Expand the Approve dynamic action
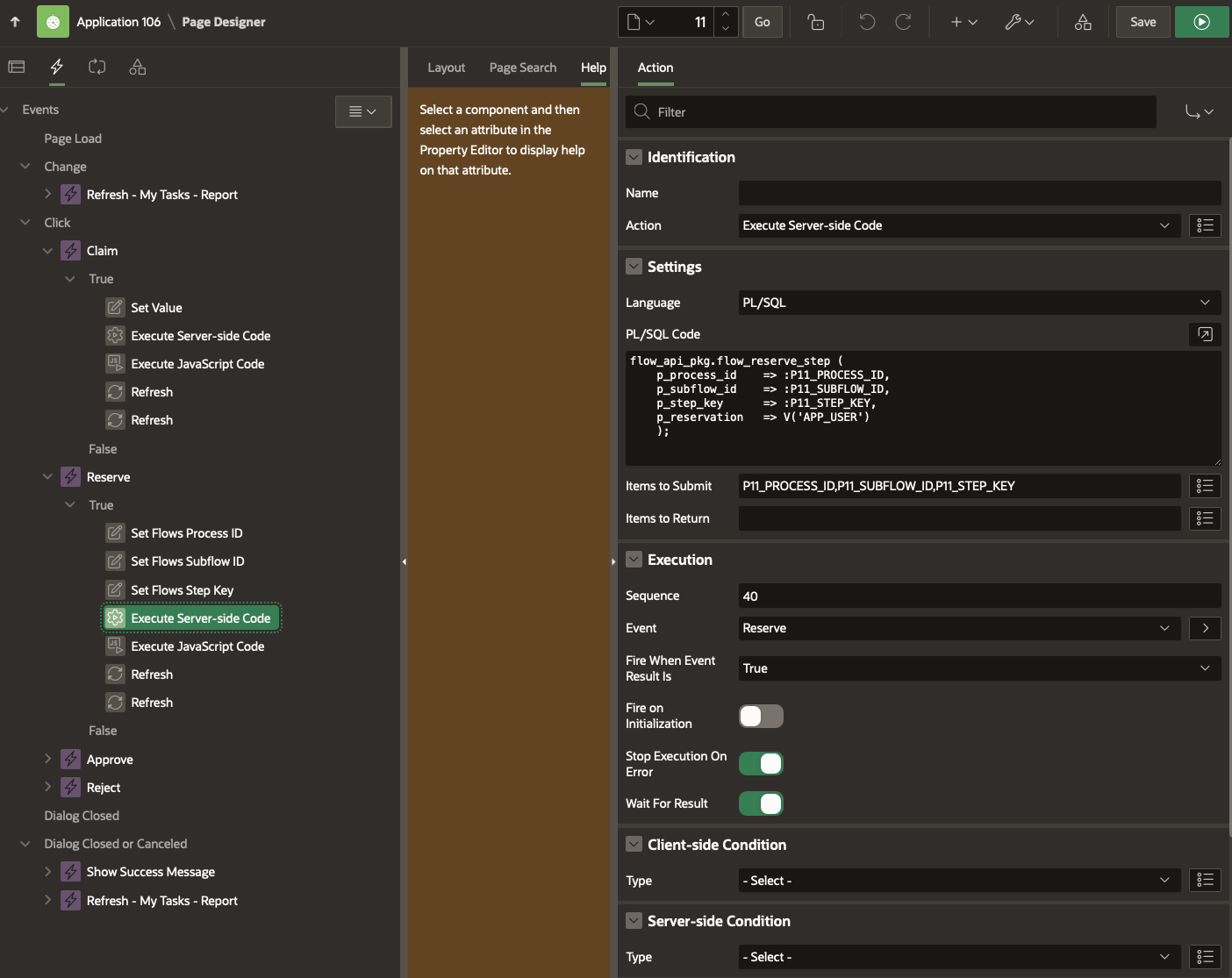1232x978 pixels. [47, 759]
